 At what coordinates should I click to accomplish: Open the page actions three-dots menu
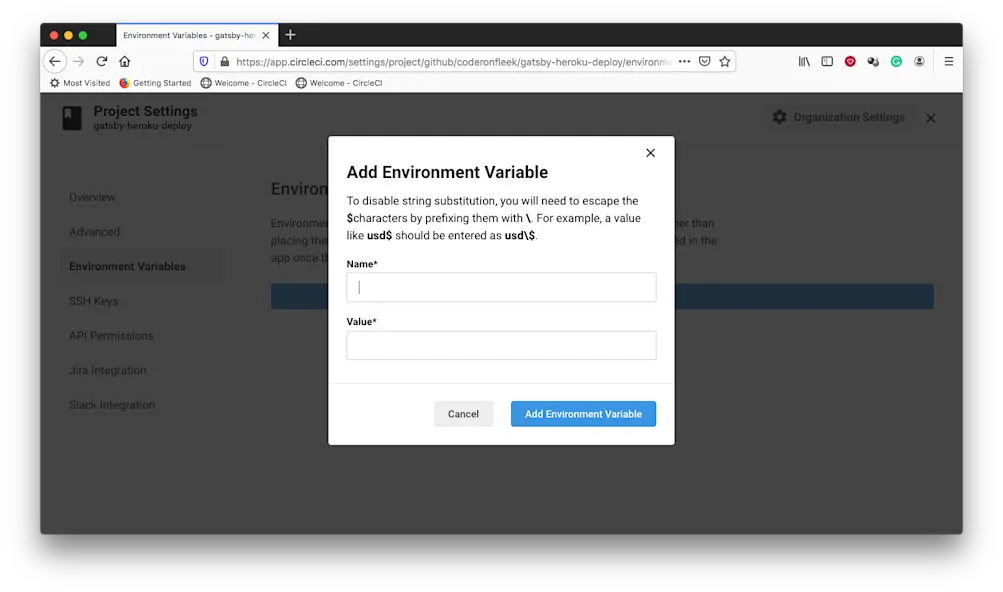point(684,61)
